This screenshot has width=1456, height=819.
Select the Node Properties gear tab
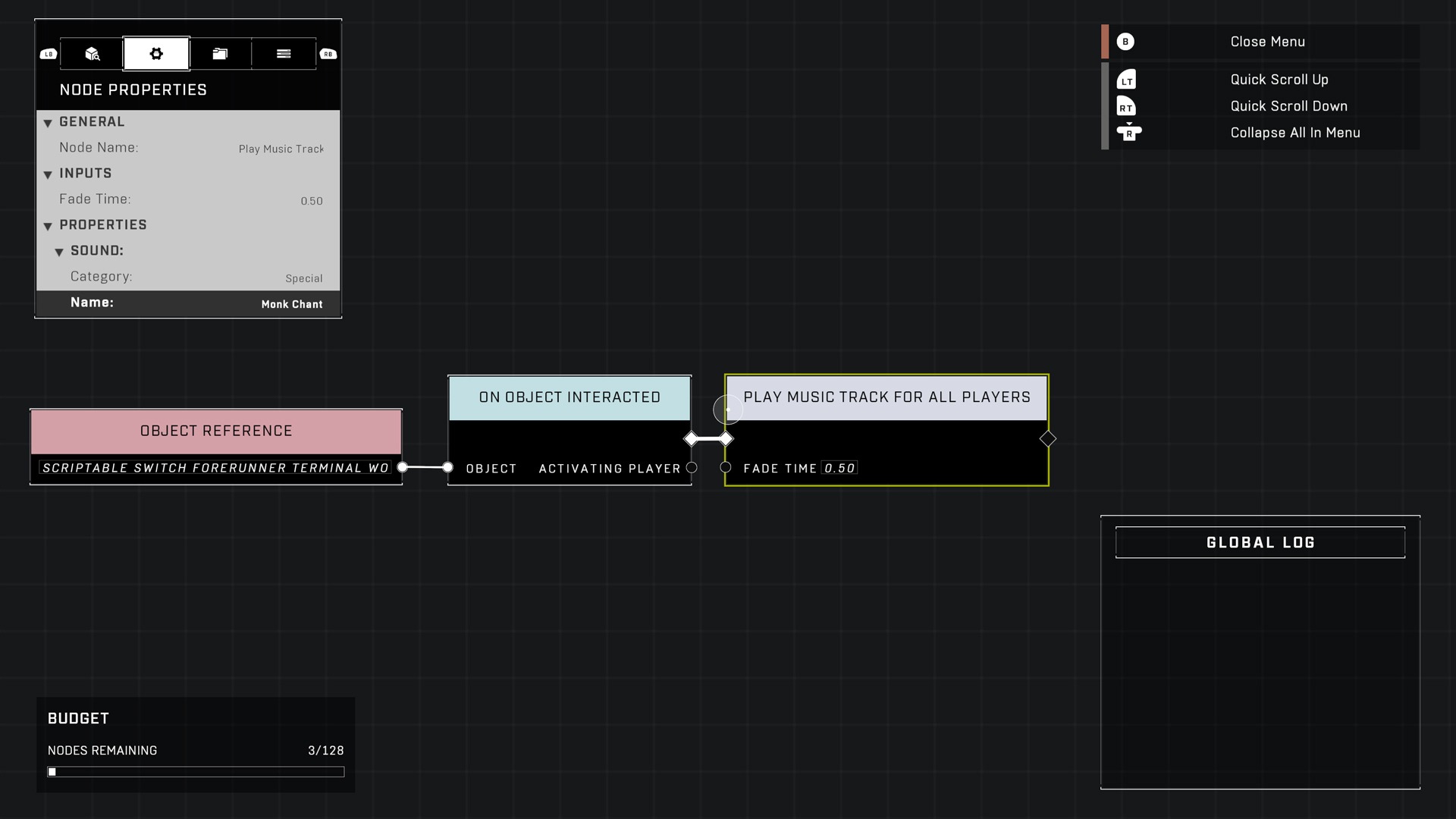pos(156,54)
